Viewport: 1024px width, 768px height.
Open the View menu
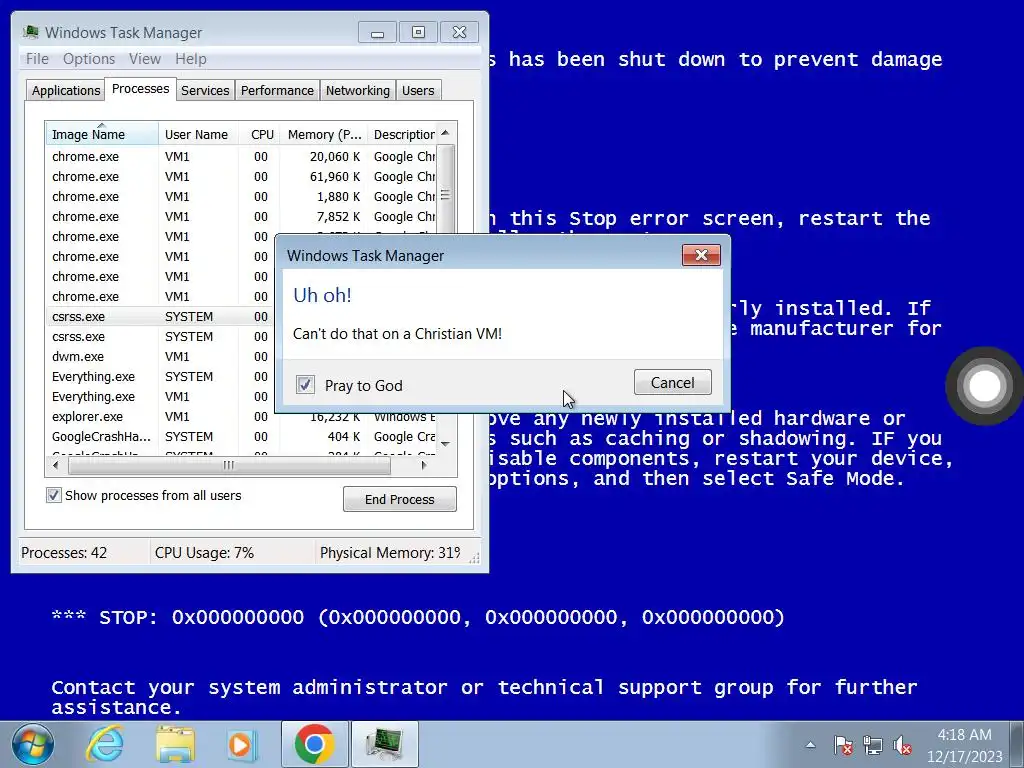(144, 59)
